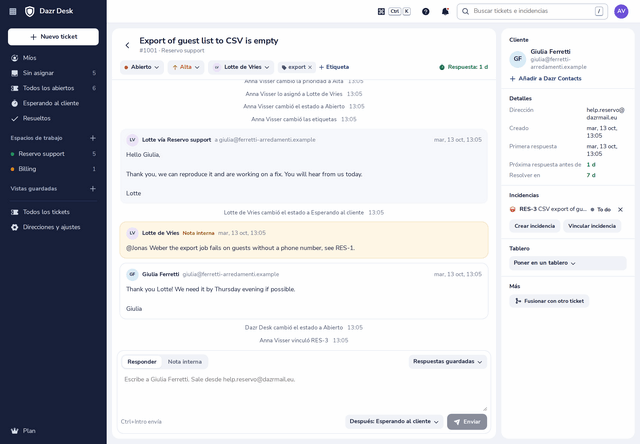Open the Alta priority dropdown
The width and height of the screenshot is (640, 444).
186,67
